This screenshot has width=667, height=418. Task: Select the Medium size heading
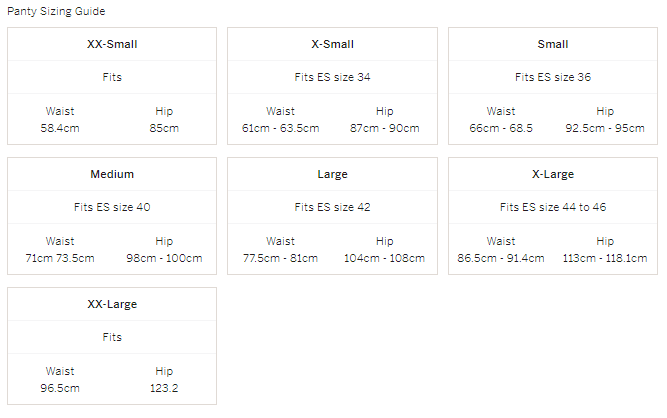tap(112, 174)
